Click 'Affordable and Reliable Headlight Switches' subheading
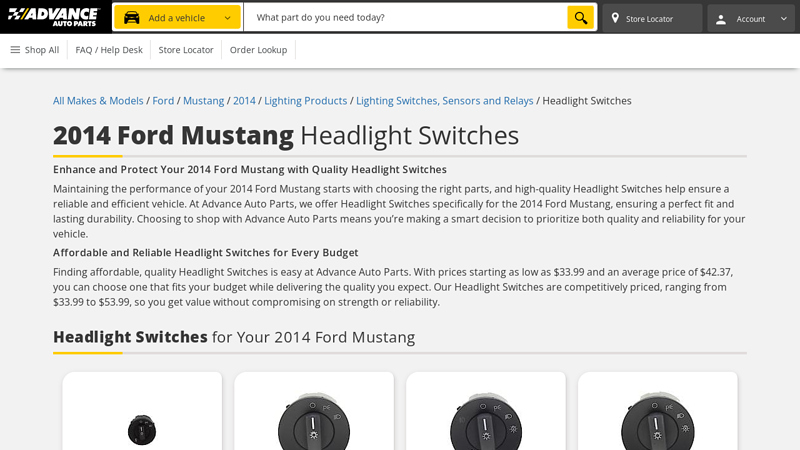 [206, 253]
